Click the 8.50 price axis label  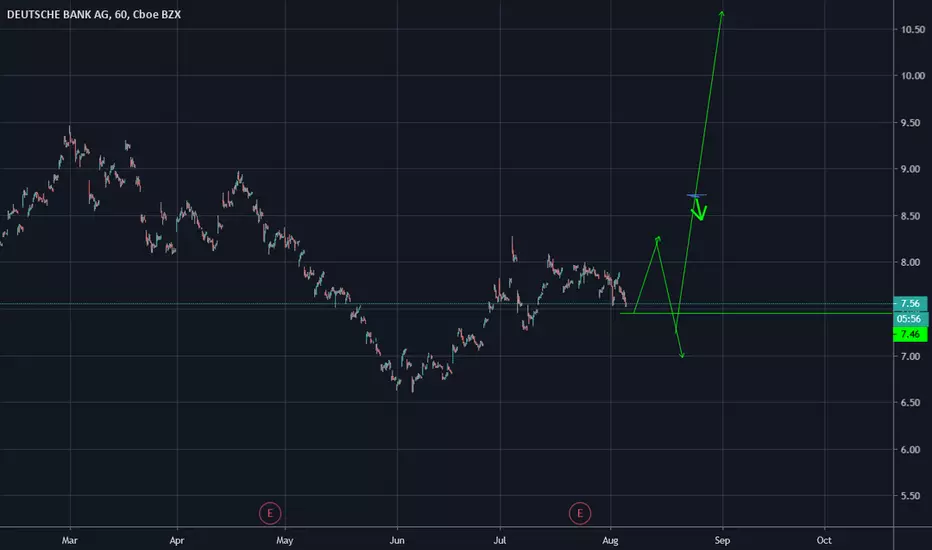913,216
